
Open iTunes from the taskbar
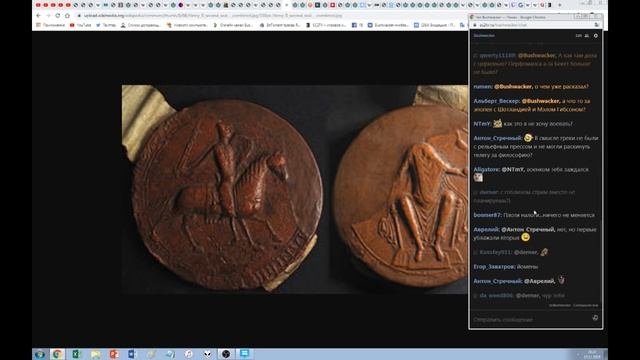click(x=189, y=354)
